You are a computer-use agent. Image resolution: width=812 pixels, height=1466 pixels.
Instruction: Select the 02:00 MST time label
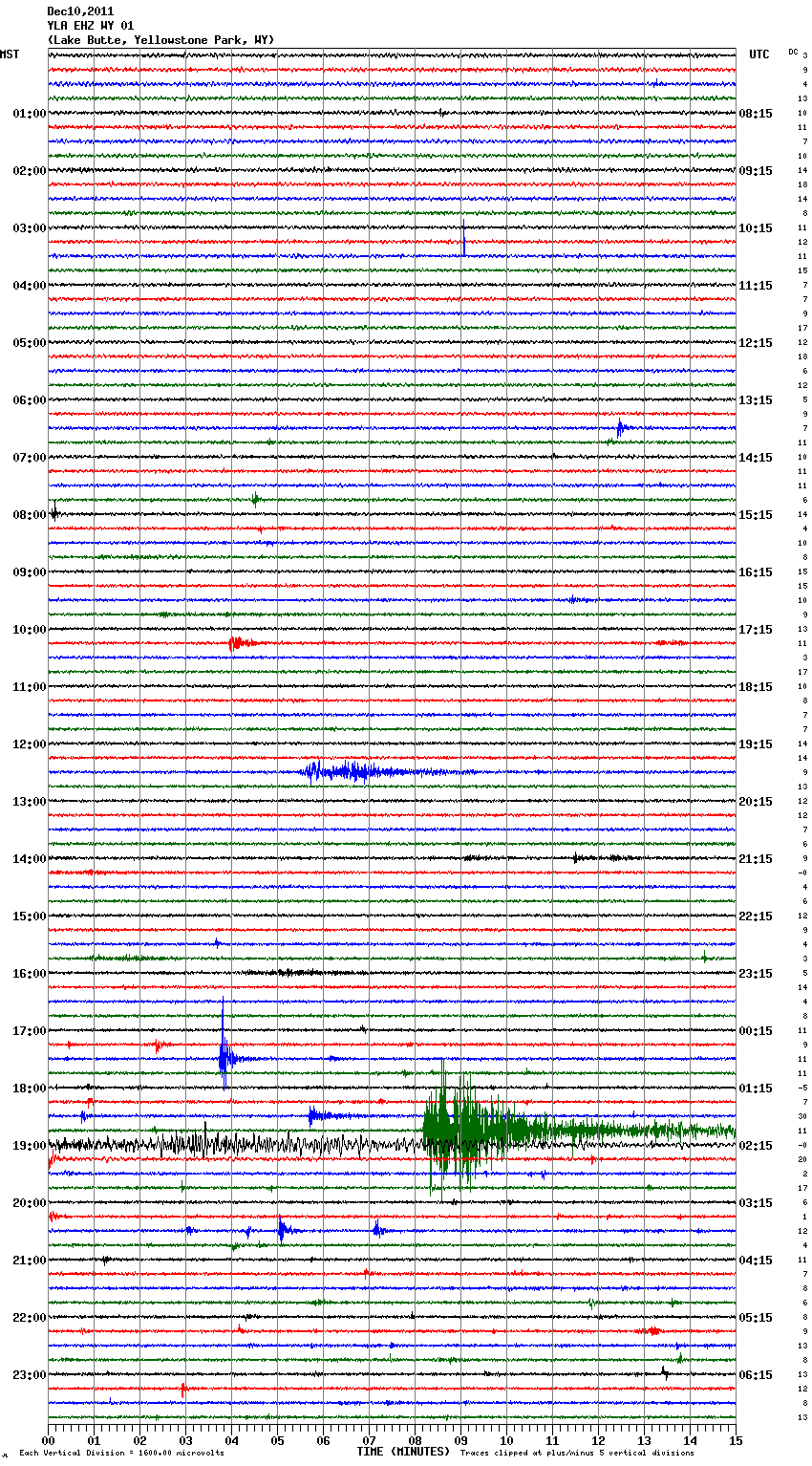(30, 171)
